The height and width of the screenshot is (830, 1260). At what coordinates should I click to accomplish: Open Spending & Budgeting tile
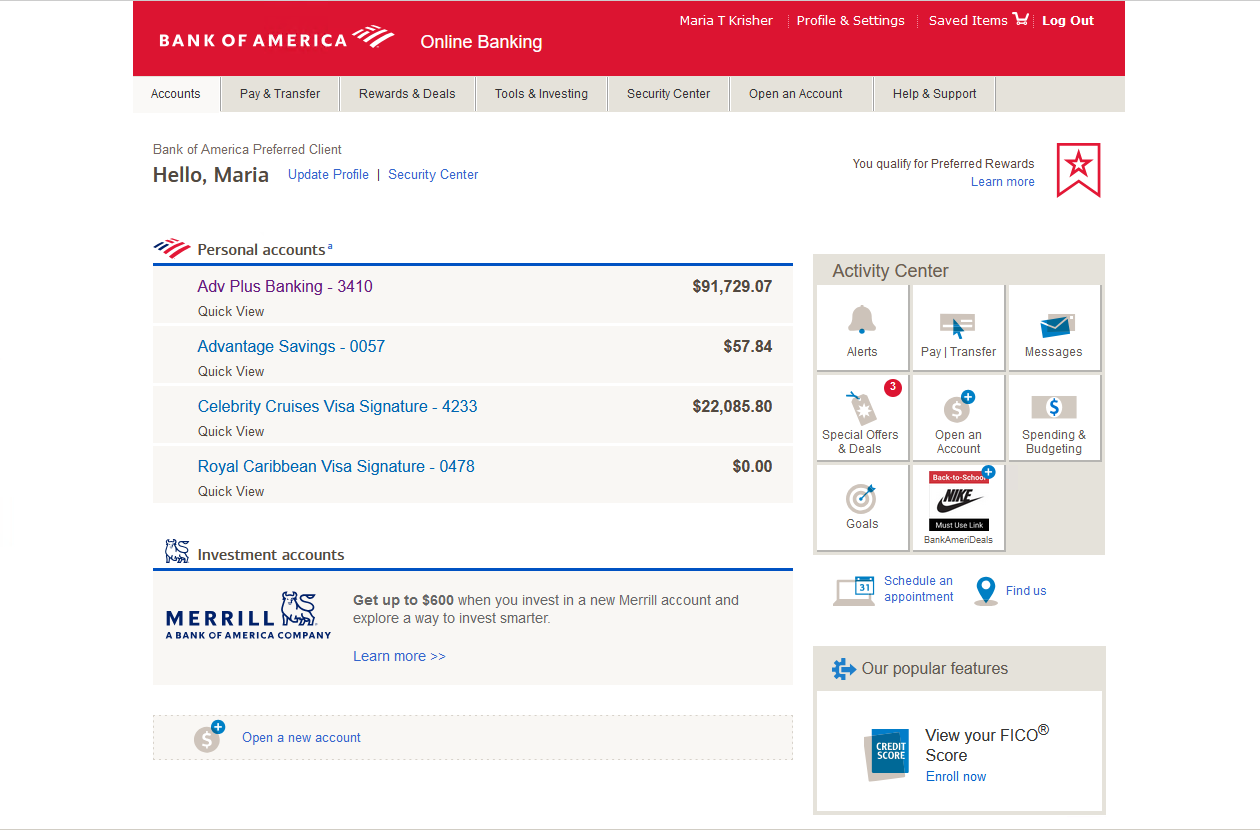click(1054, 418)
